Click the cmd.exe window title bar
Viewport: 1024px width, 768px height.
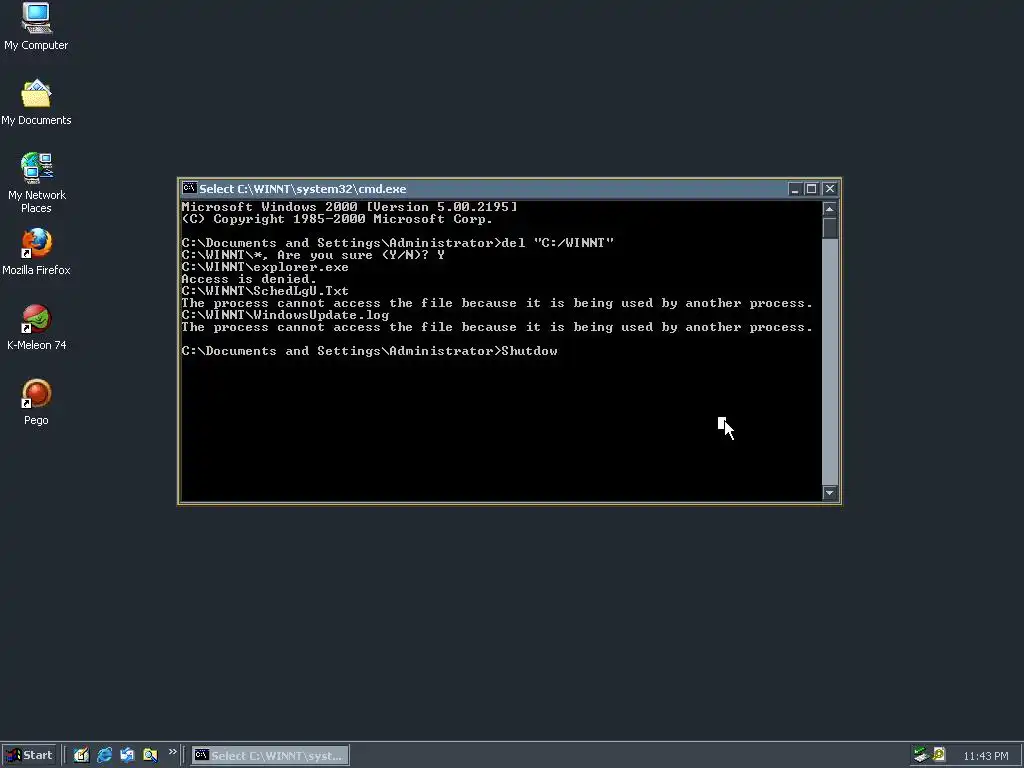[x=483, y=189]
